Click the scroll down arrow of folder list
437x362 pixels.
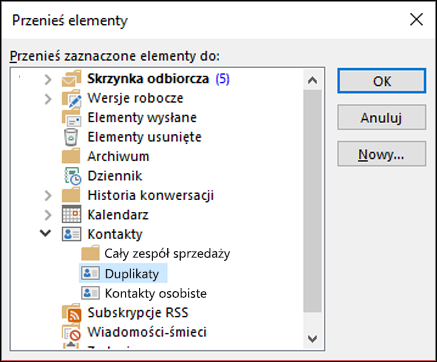pos(312,339)
